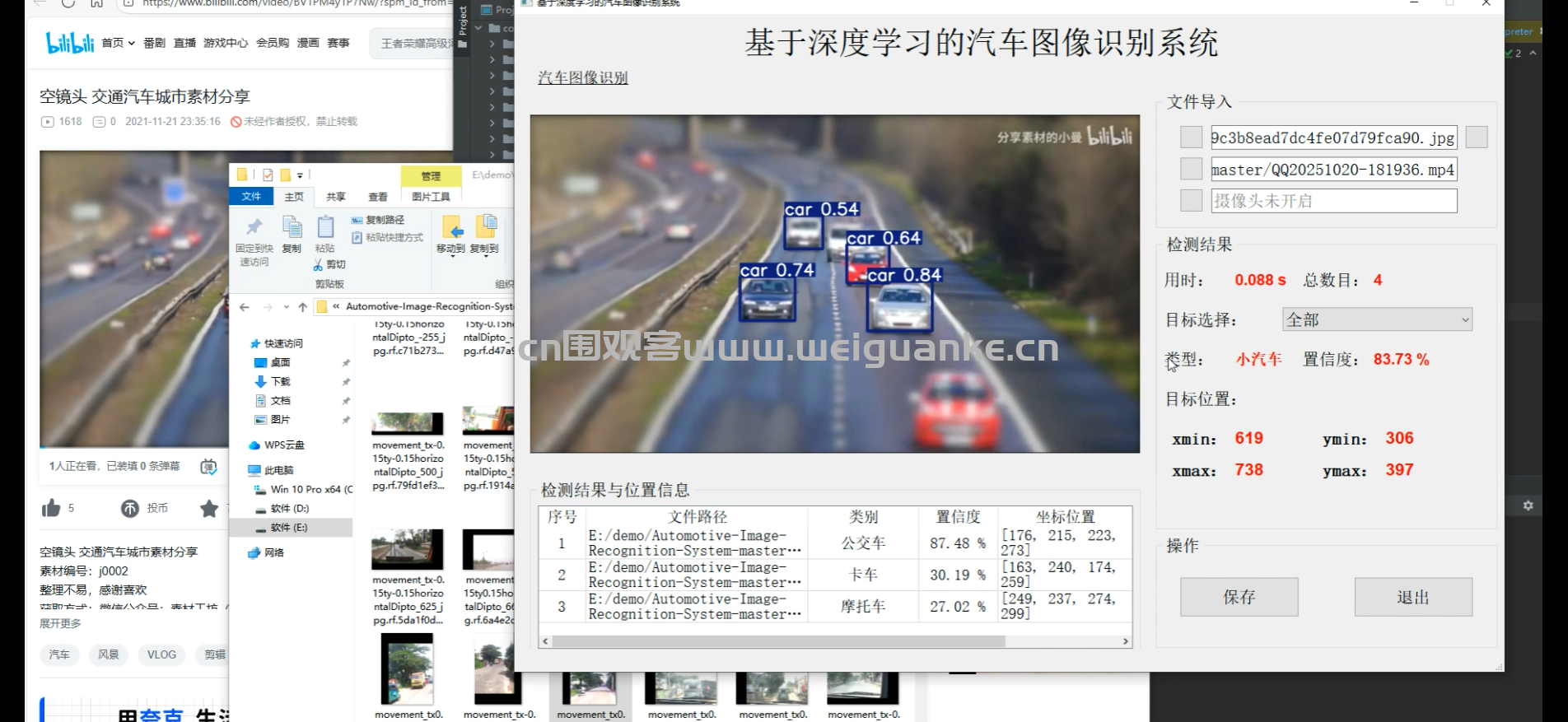This screenshot has height=722, width=1568.
Task: Open the 汽车图像识别 tab
Action: 582,77
